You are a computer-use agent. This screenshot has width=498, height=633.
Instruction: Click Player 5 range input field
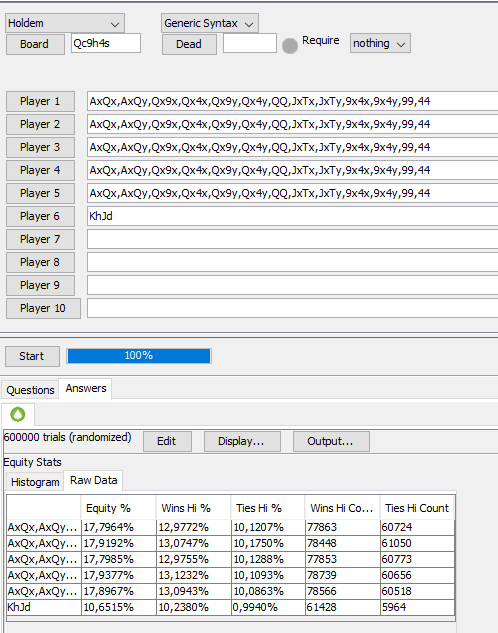tap(293, 193)
